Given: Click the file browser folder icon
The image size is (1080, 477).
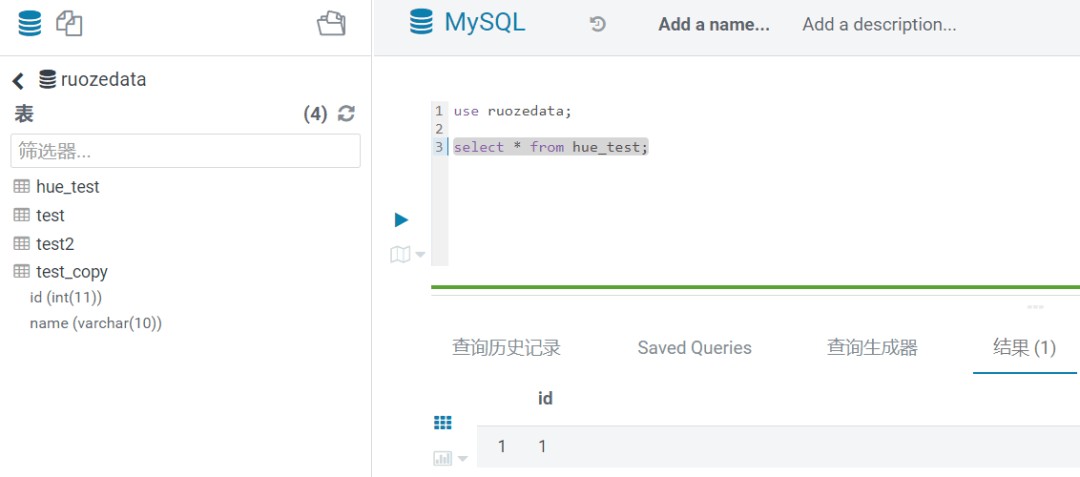Looking at the screenshot, I should pos(331,23).
